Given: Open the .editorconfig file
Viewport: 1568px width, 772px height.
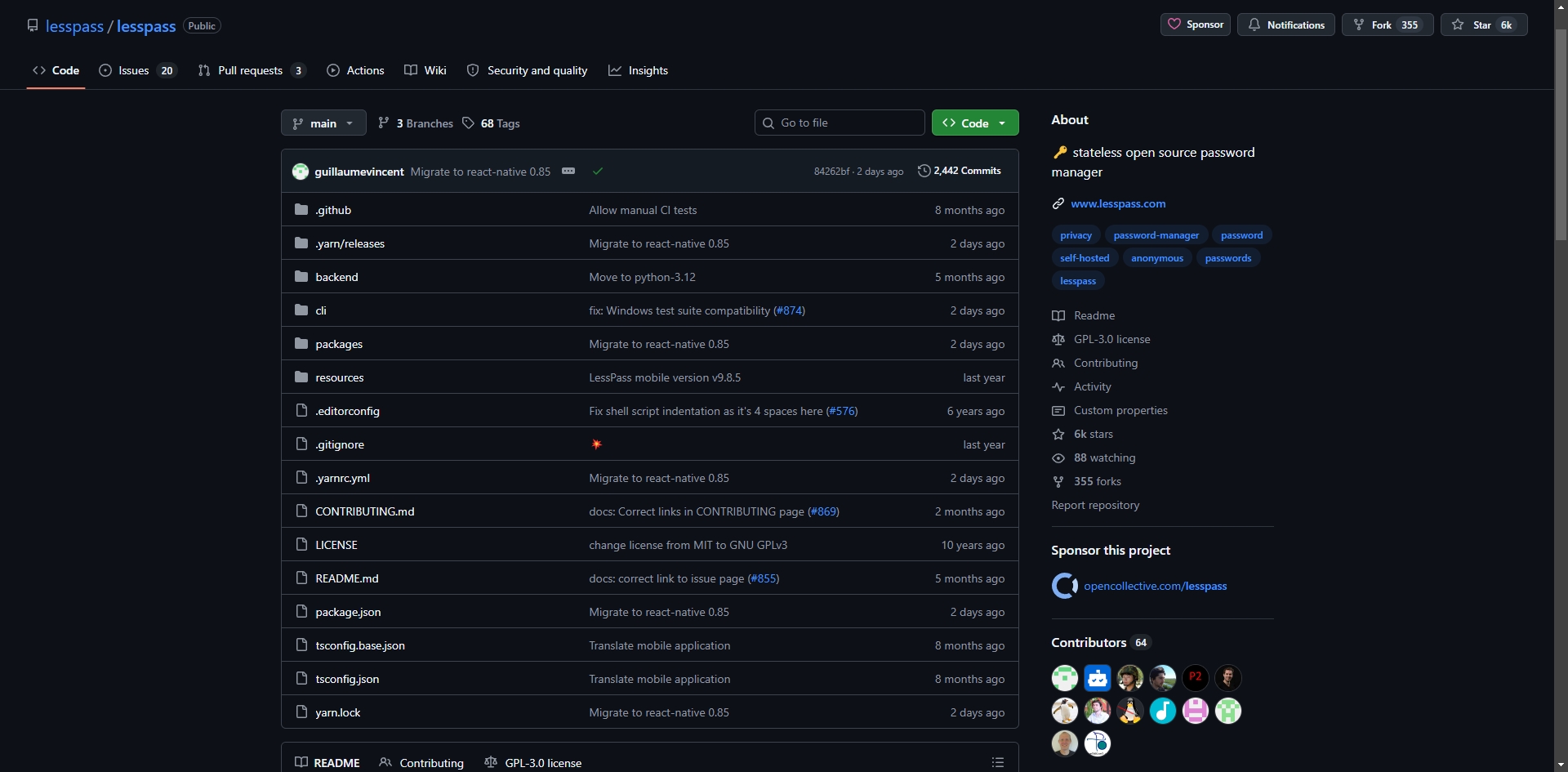Looking at the screenshot, I should [x=347, y=411].
